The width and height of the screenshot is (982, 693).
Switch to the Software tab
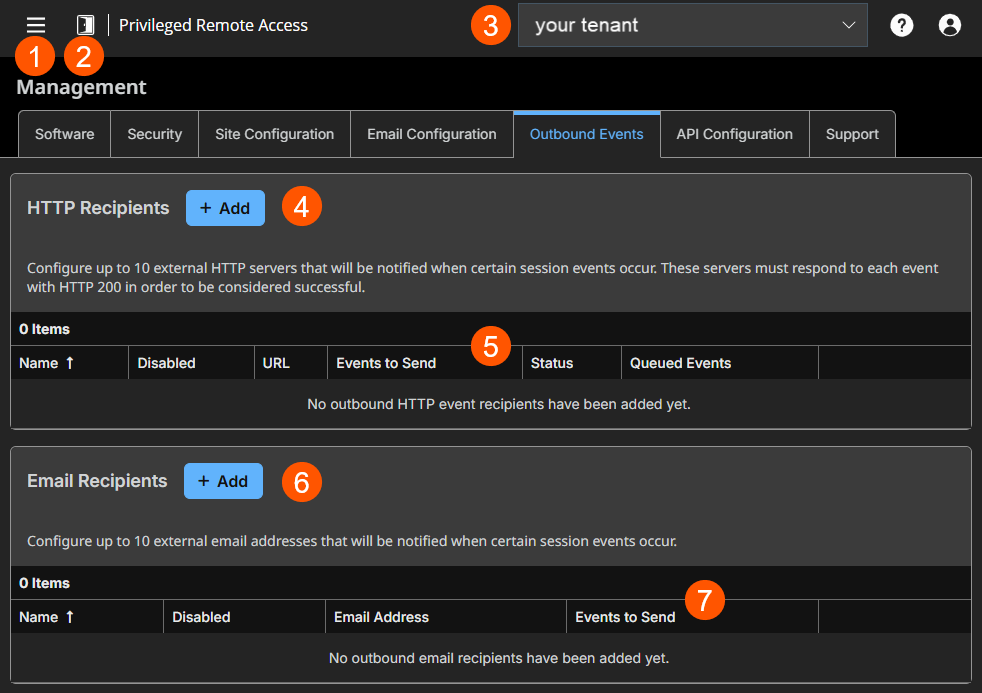pos(64,133)
